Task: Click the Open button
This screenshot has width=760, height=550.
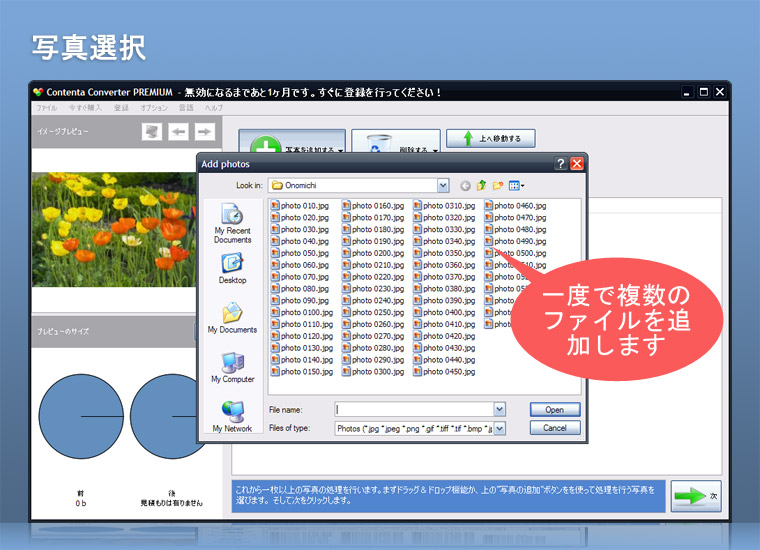Action: pos(555,409)
